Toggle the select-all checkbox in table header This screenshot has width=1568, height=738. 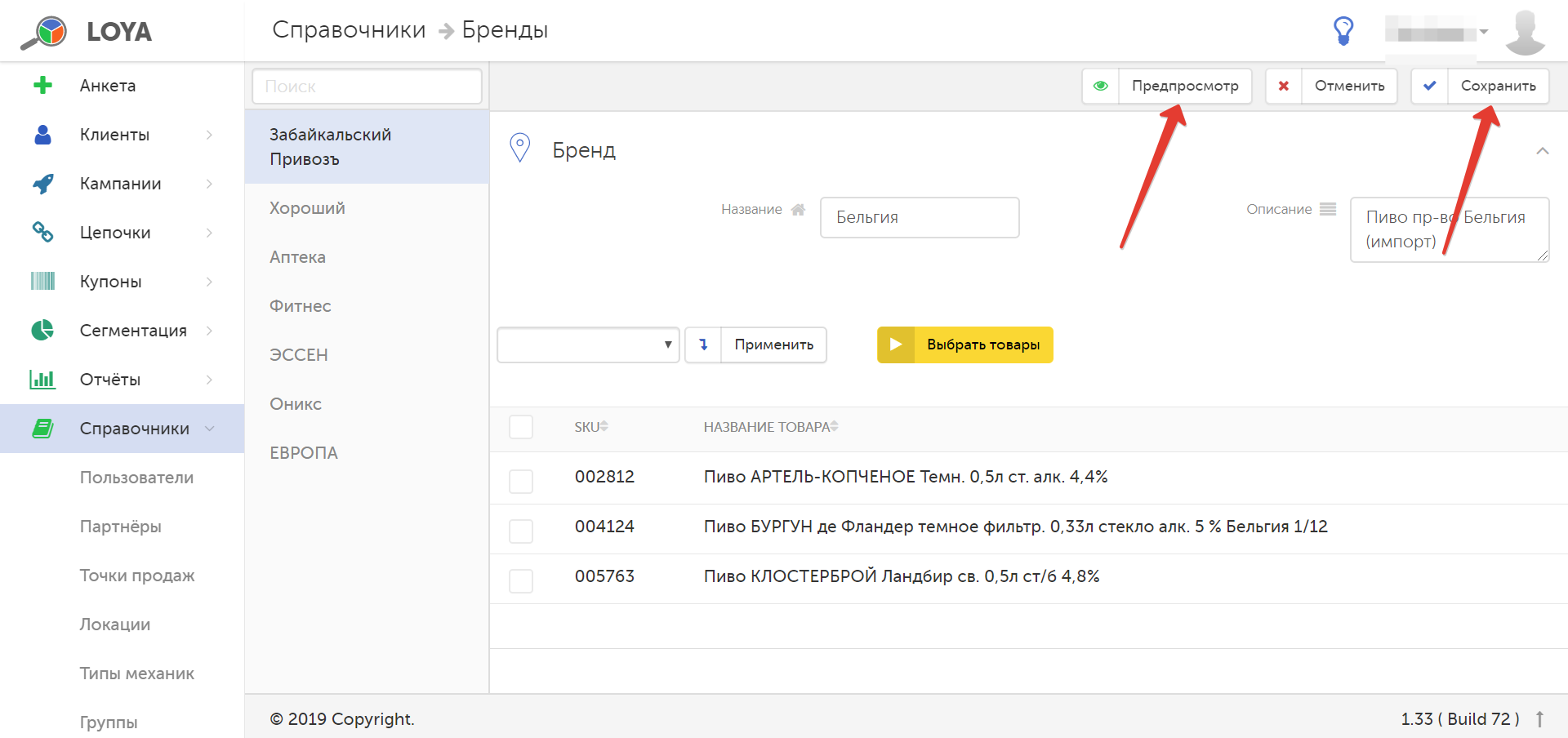click(521, 427)
